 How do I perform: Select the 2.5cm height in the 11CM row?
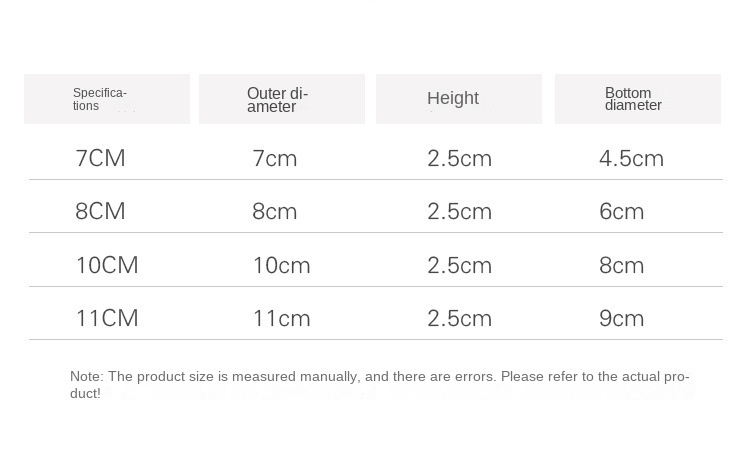459,318
